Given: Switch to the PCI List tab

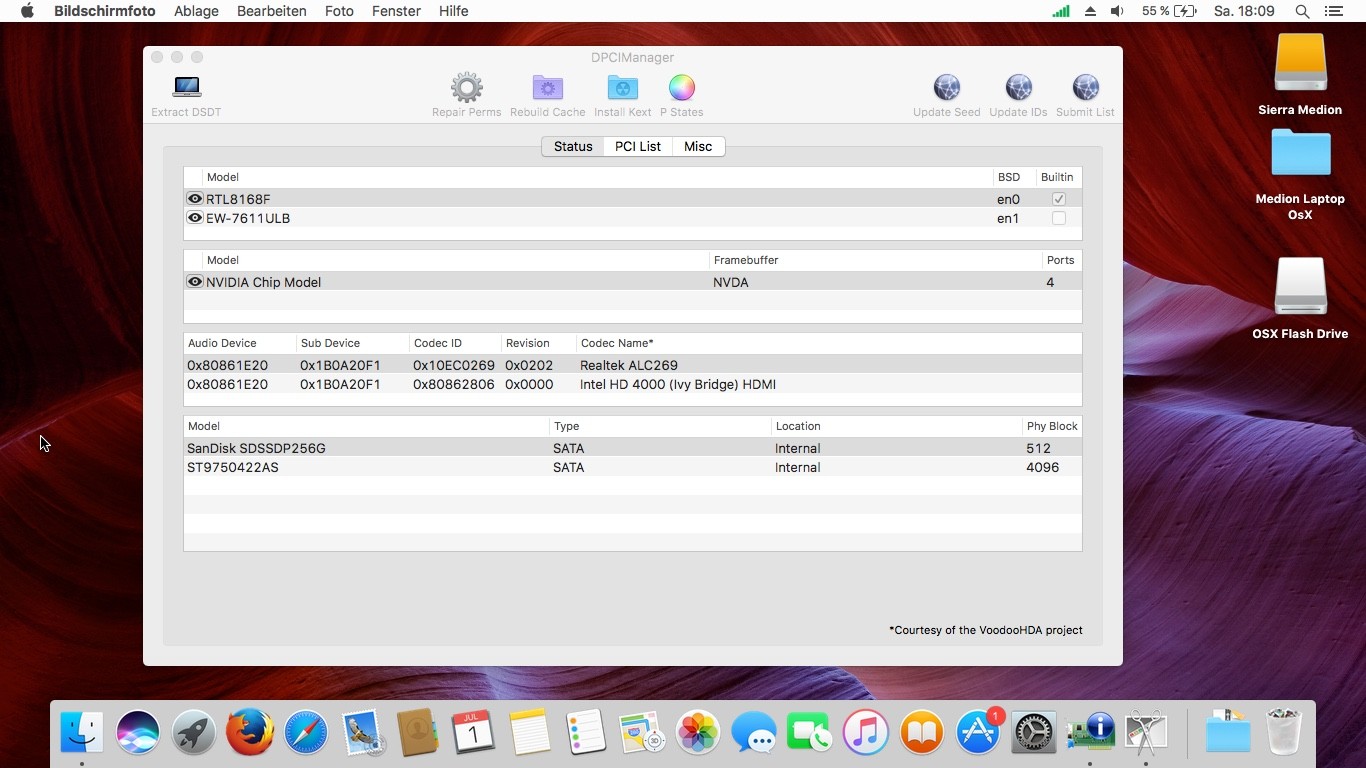Looking at the screenshot, I should (637, 146).
